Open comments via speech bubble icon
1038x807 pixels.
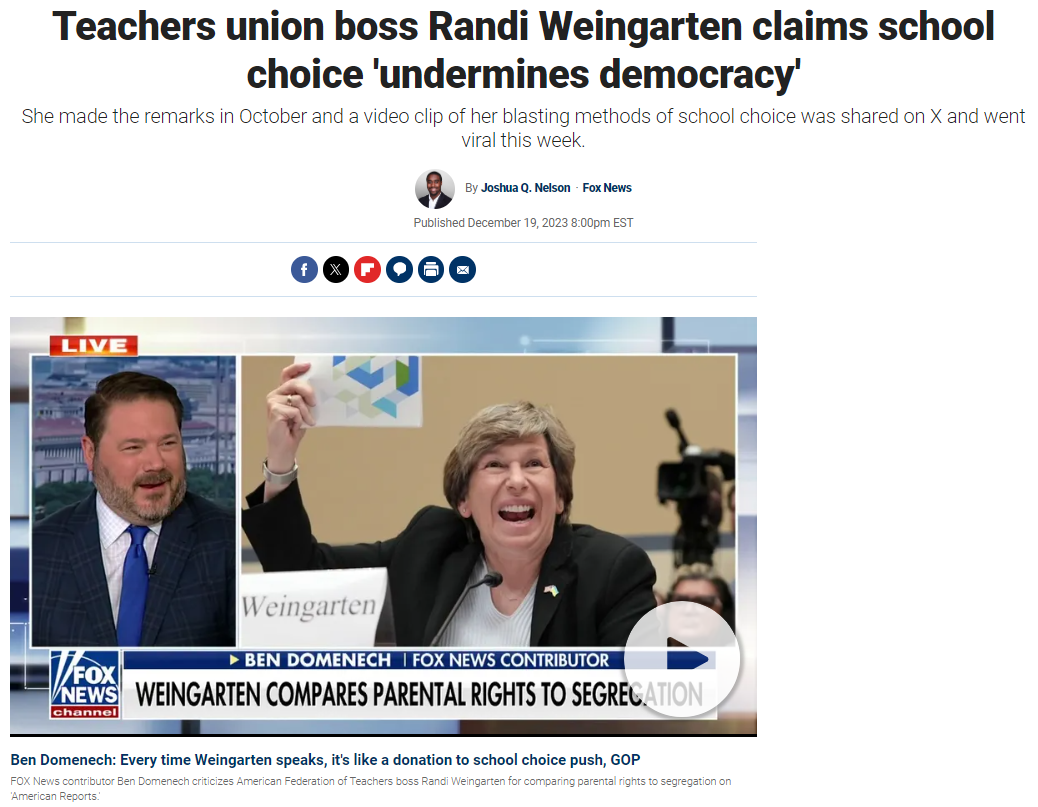pyautogui.click(x=399, y=269)
